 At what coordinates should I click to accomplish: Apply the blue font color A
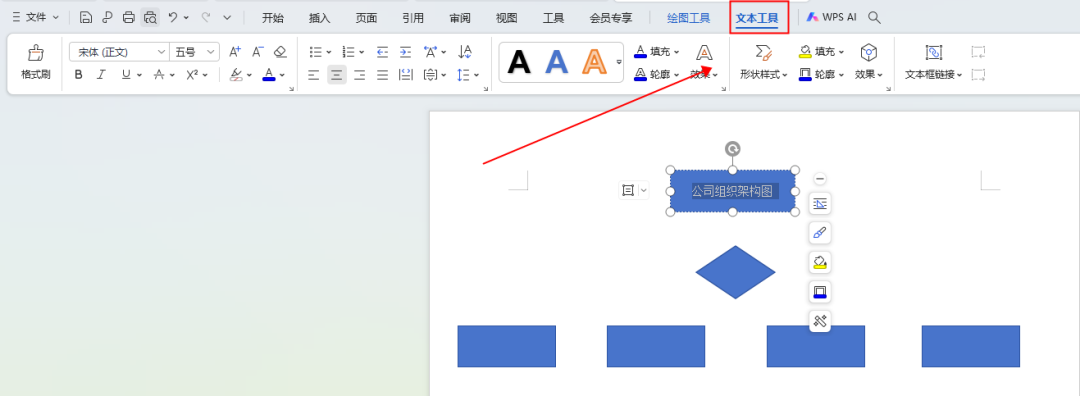coord(269,74)
